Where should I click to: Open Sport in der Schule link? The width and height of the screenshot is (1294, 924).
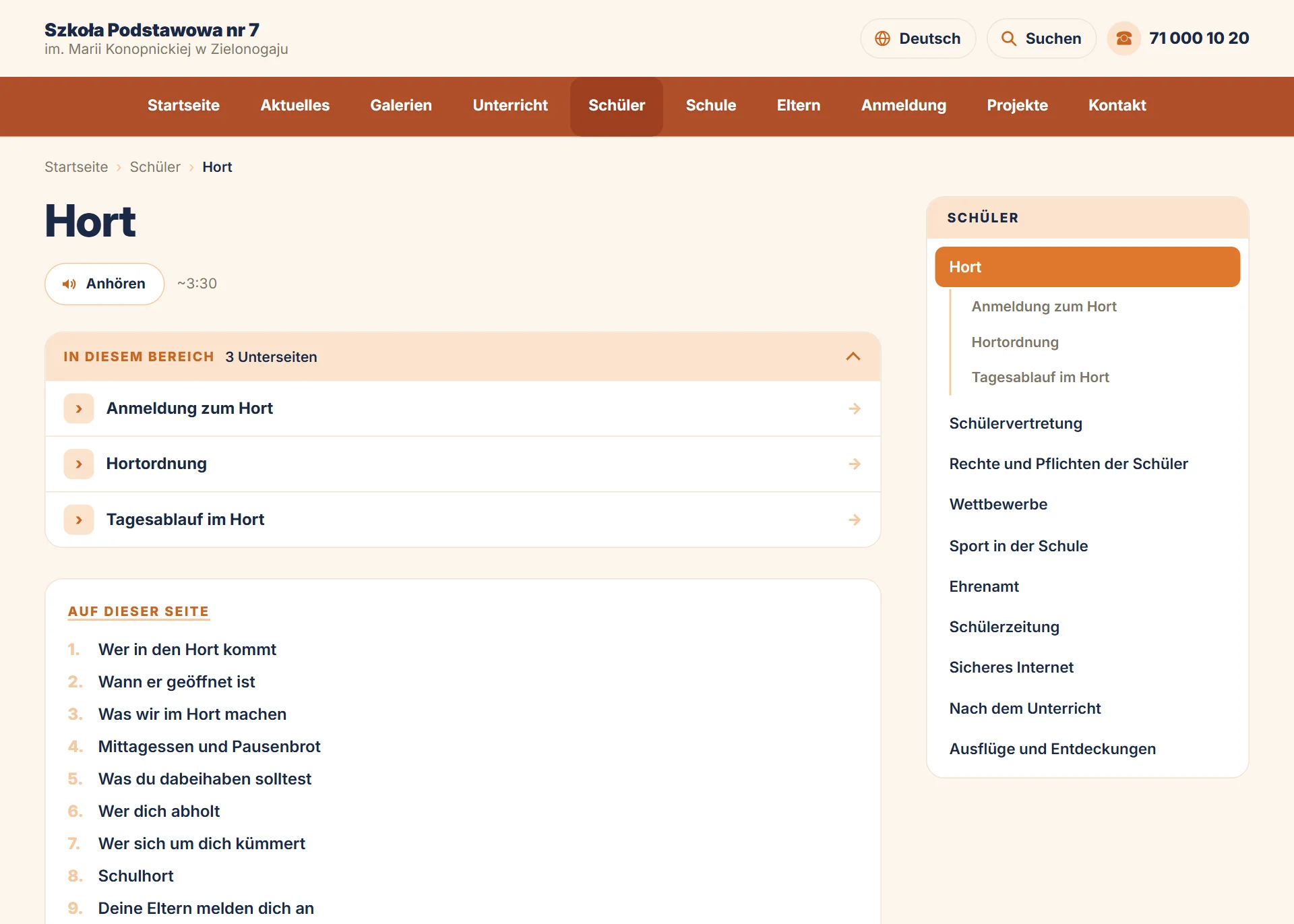coord(1018,546)
